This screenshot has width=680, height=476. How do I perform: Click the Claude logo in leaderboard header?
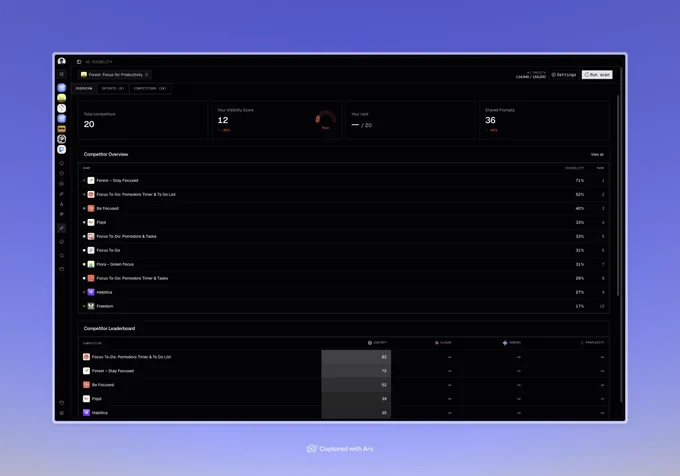437,343
